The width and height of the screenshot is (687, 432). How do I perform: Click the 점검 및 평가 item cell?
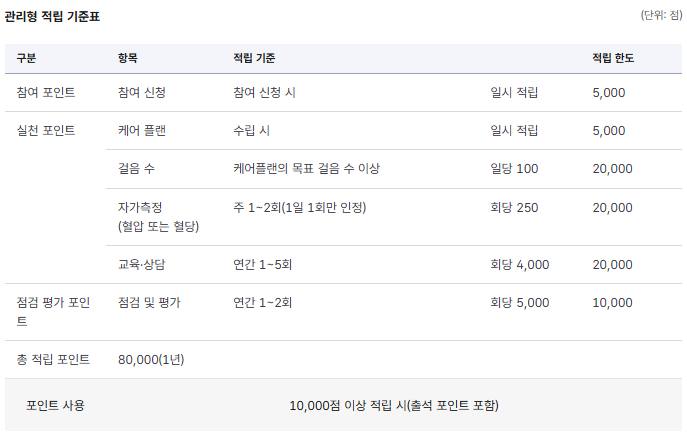[149, 303]
